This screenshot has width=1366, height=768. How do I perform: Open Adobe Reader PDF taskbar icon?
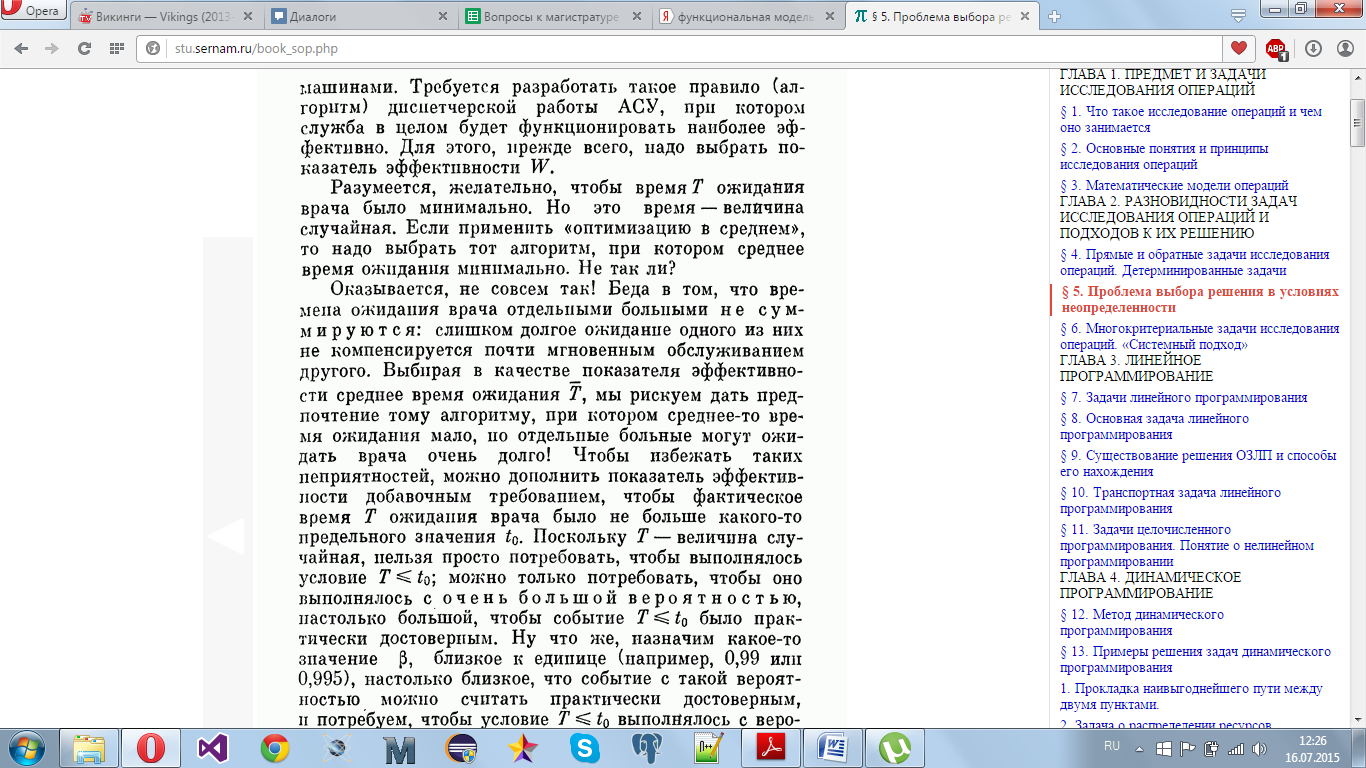pyautogui.click(x=771, y=747)
